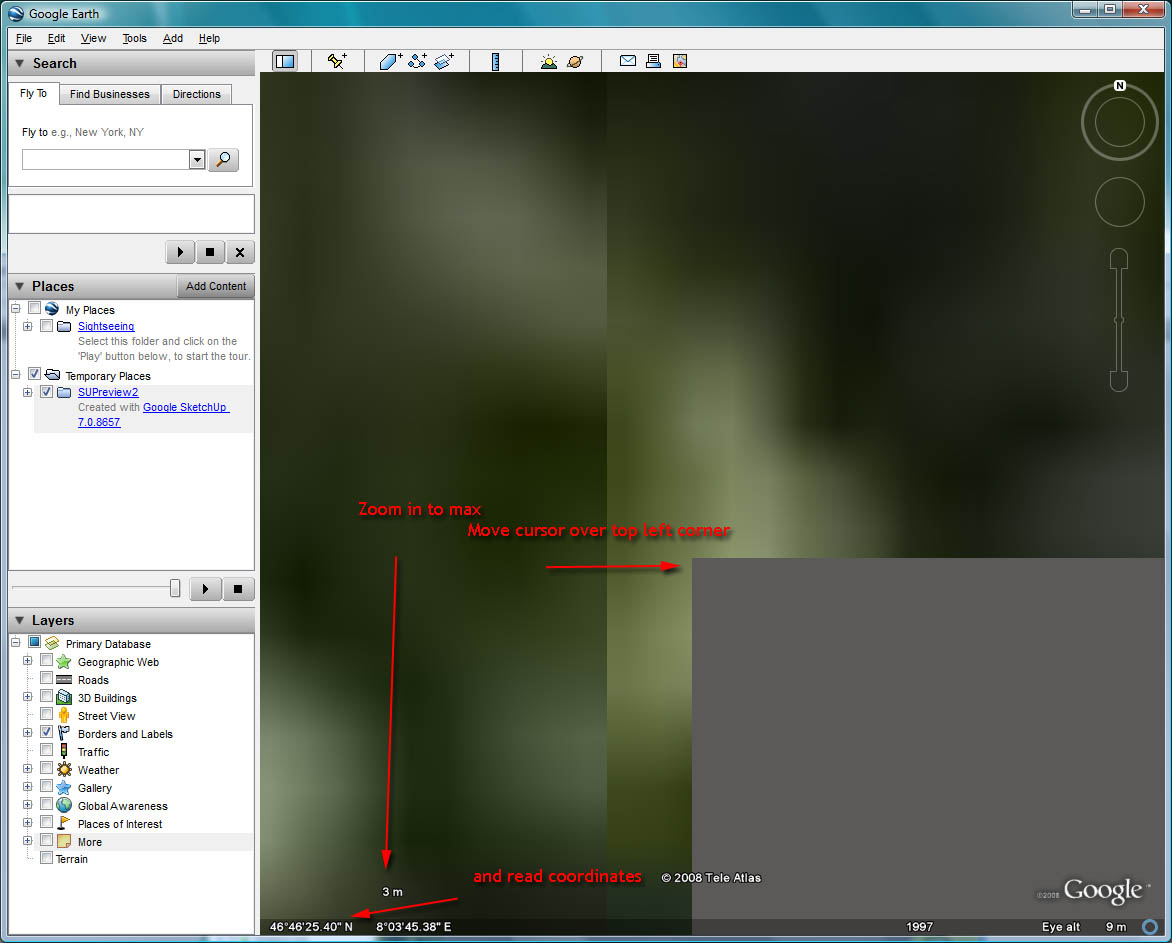Image resolution: width=1172 pixels, height=943 pixels.
Task: Expand the Geographic Web layer
Action: coord(28,661)
